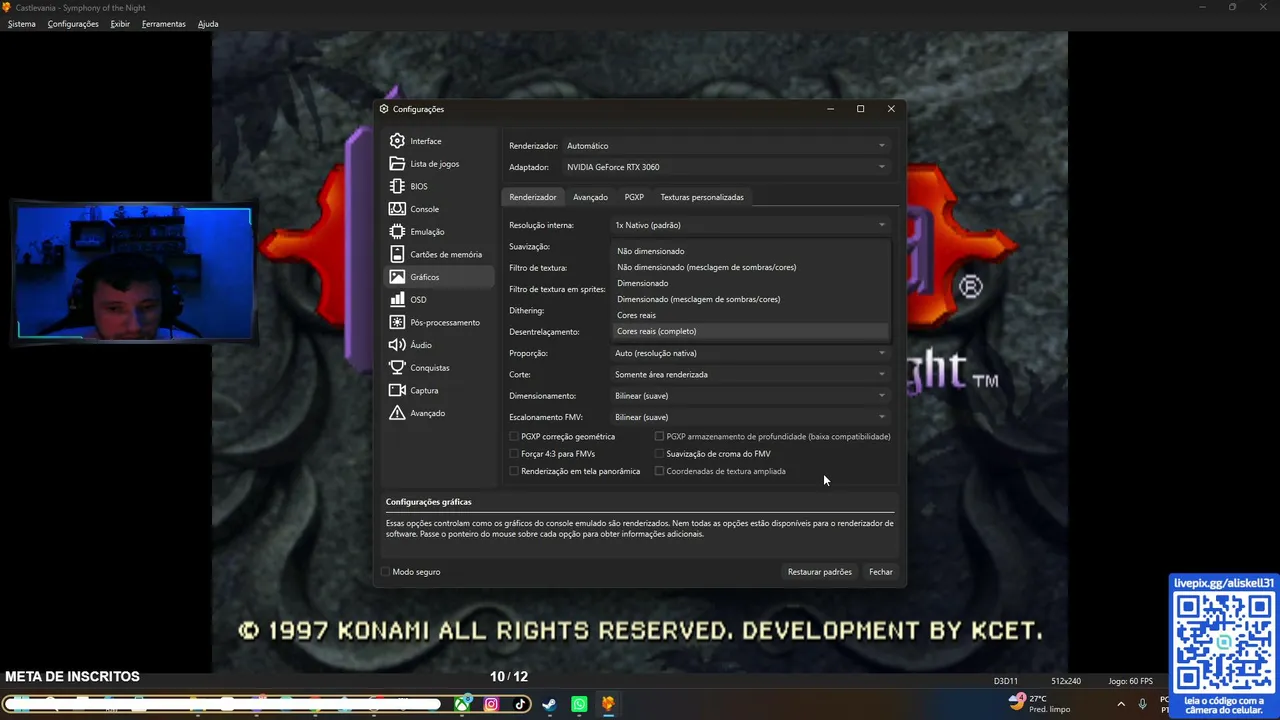This screenshot has height=720, width=1280.
Task: Open the weather widget in taskbar
Action: click(1040, 704)
